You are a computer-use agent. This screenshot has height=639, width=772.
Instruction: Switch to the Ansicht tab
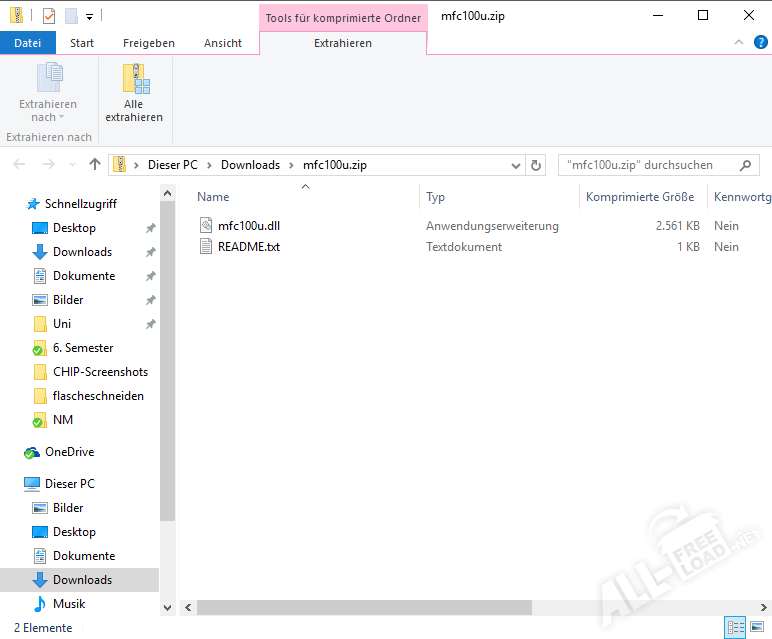point(222,43)
